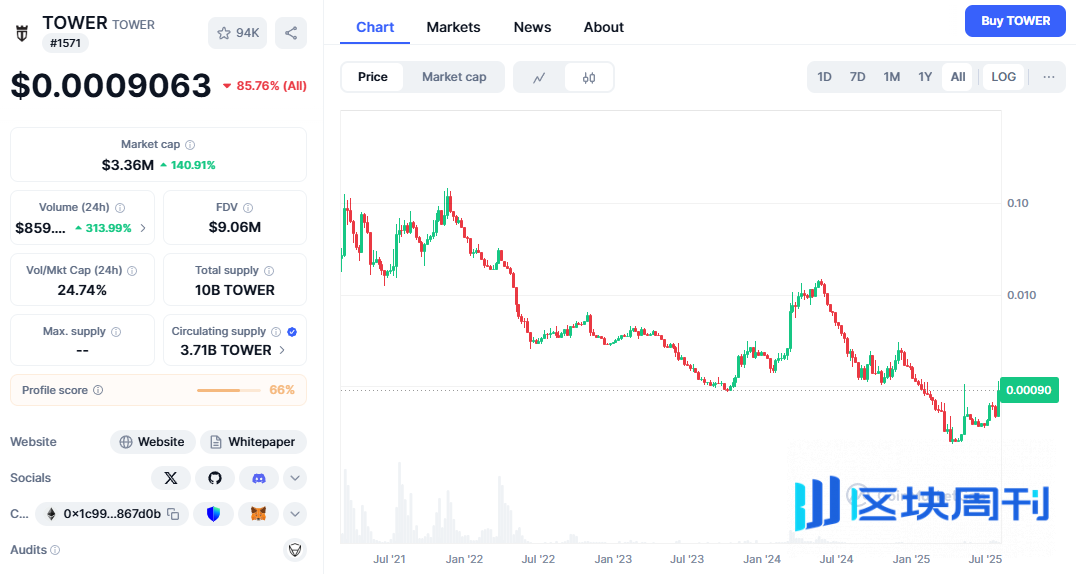Set chart range to All

(x=958, y=77)
